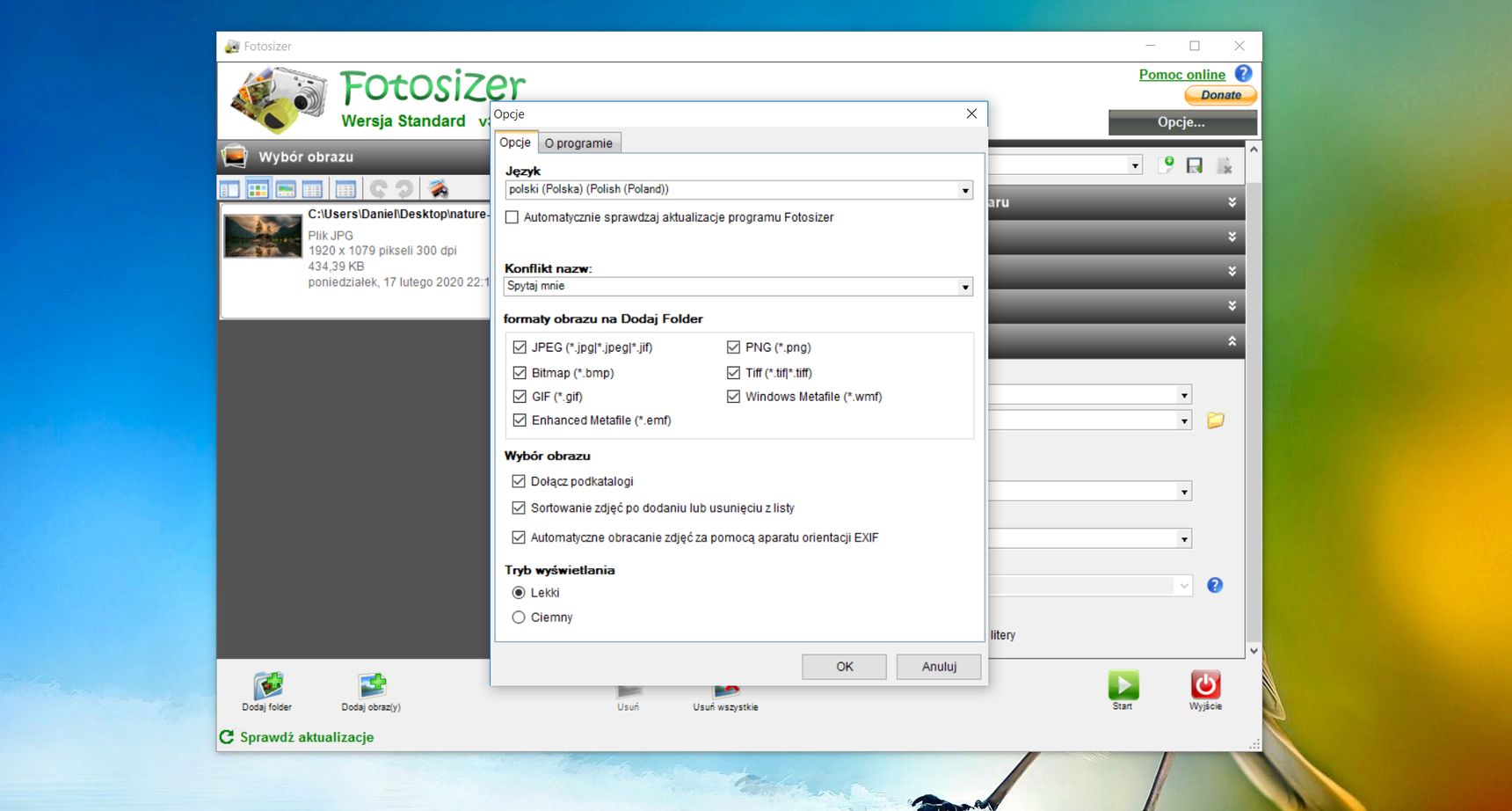The height and width of the screenshot is (811, 1512).
Task: Toggle Windows Metafile (*.wmf) checkbox
Action: coord(733,397)
